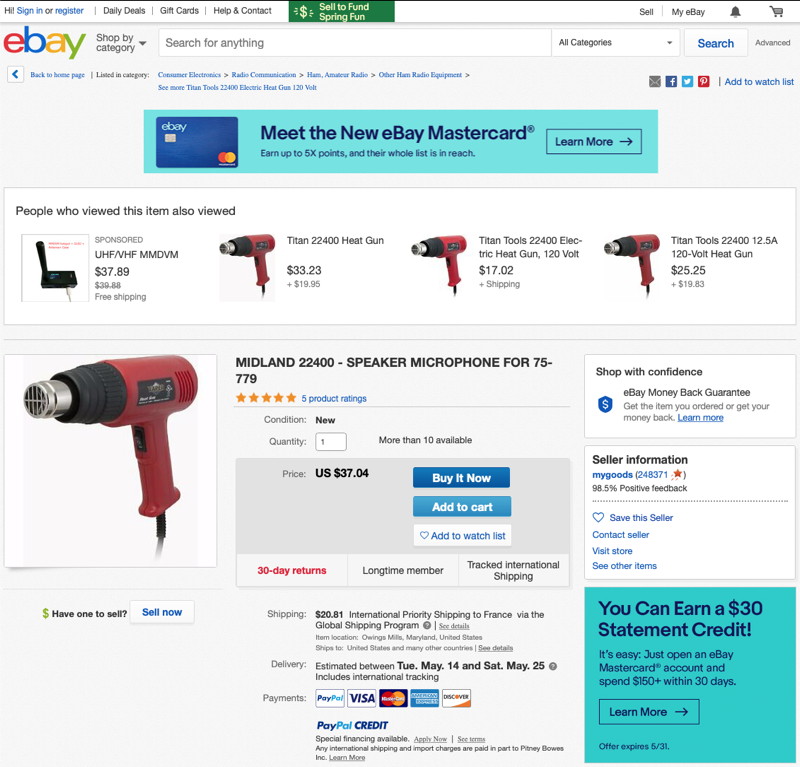Click the Buy It Now button
800x767 pixels.
coord(461,478)
